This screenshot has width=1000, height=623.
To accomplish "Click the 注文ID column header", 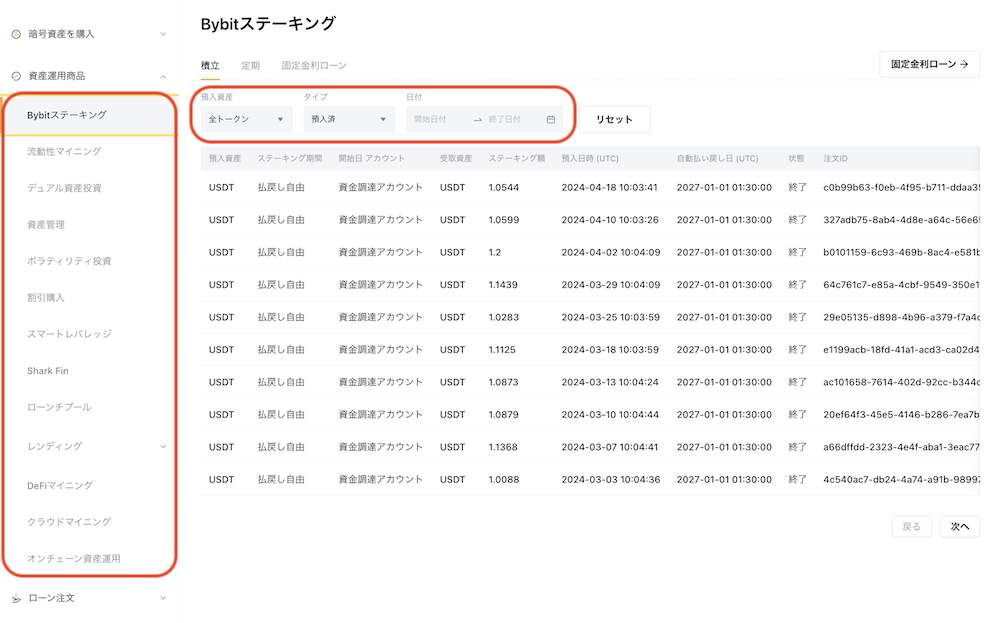I will pyautogui.click(x=835, y=158).
